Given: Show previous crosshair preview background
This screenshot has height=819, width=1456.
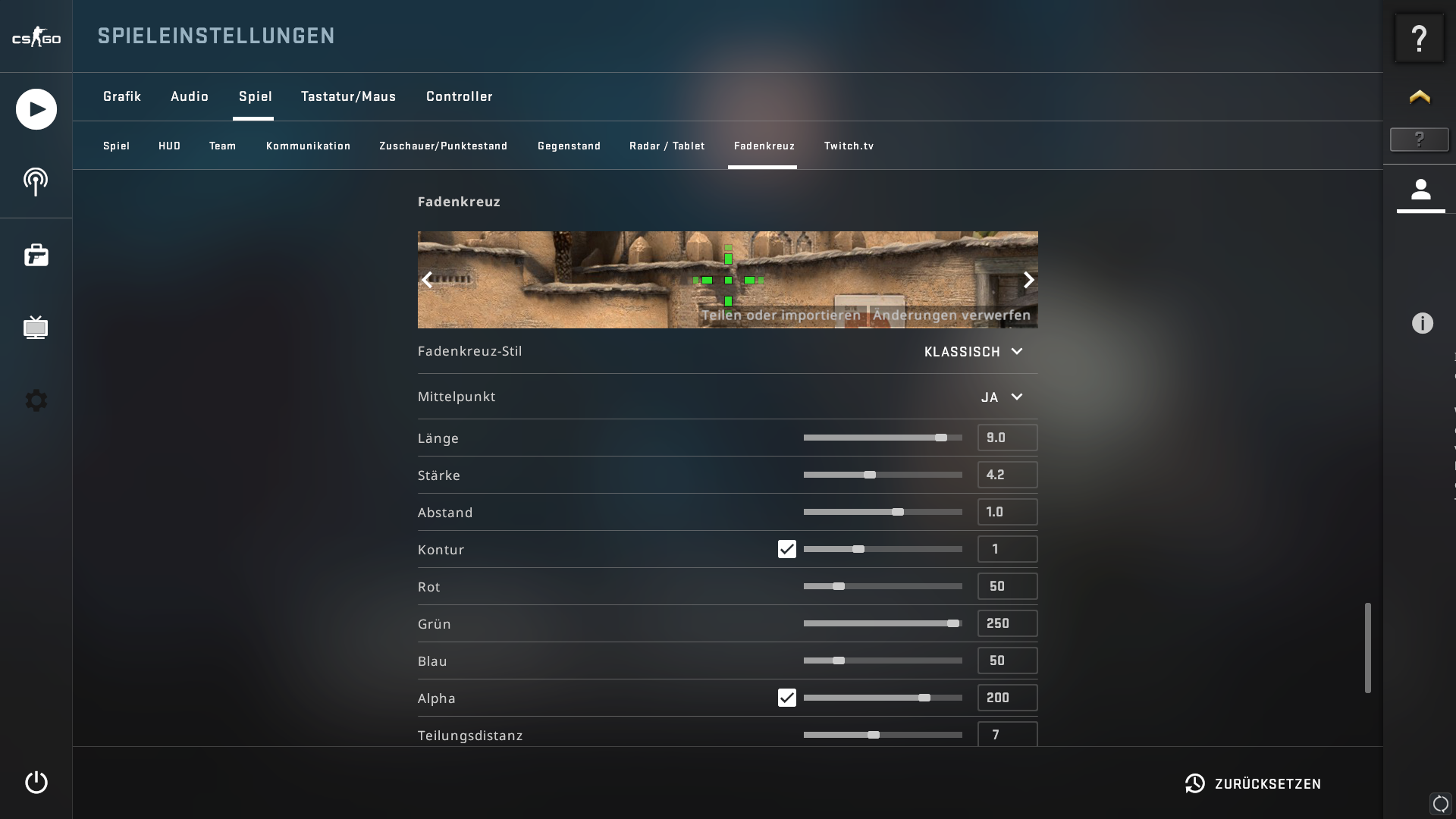Looking at the screenshot, I should pos(428,281).
